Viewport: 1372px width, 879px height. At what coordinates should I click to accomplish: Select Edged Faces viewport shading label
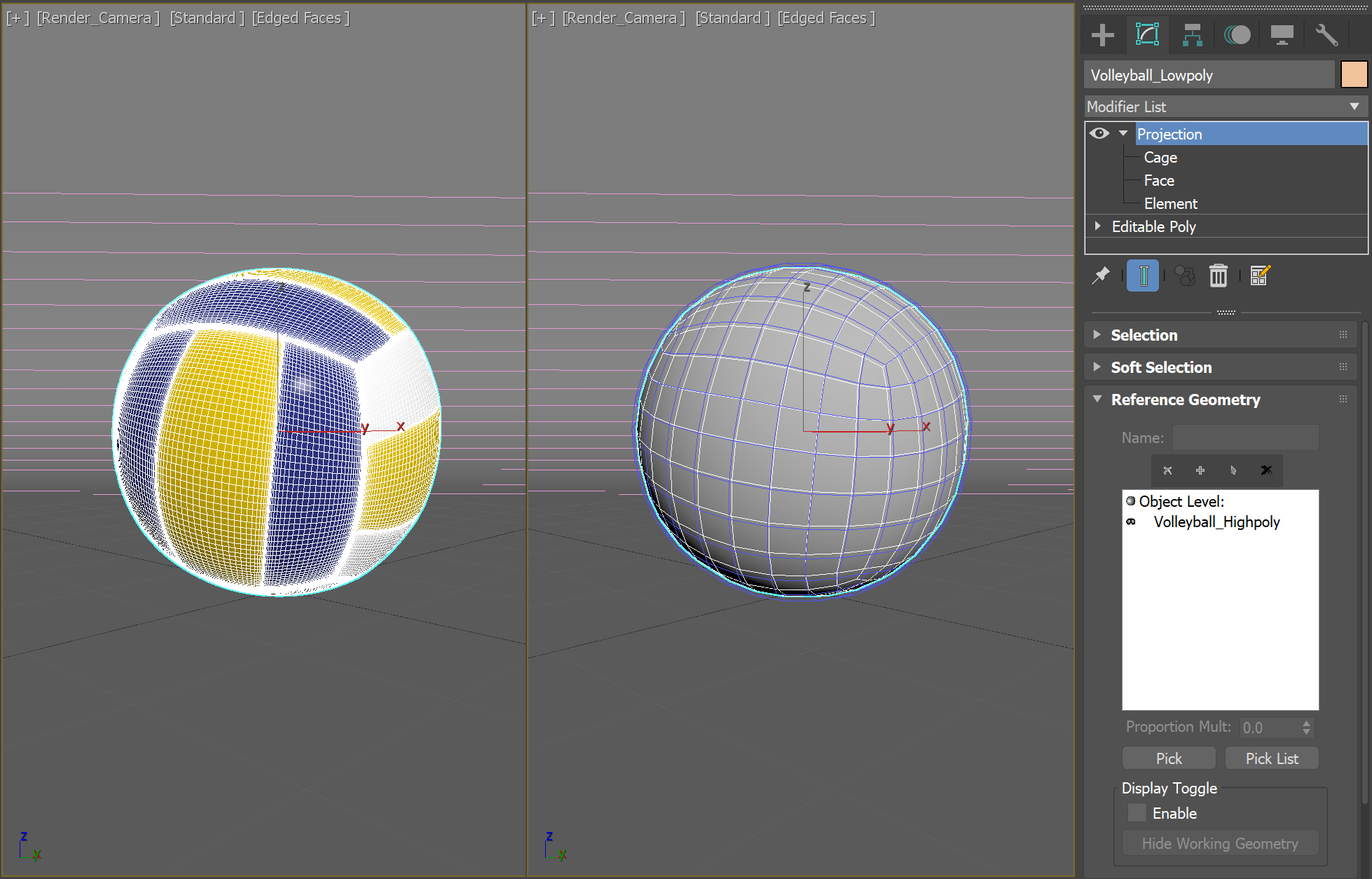click(x=301, y=18)
